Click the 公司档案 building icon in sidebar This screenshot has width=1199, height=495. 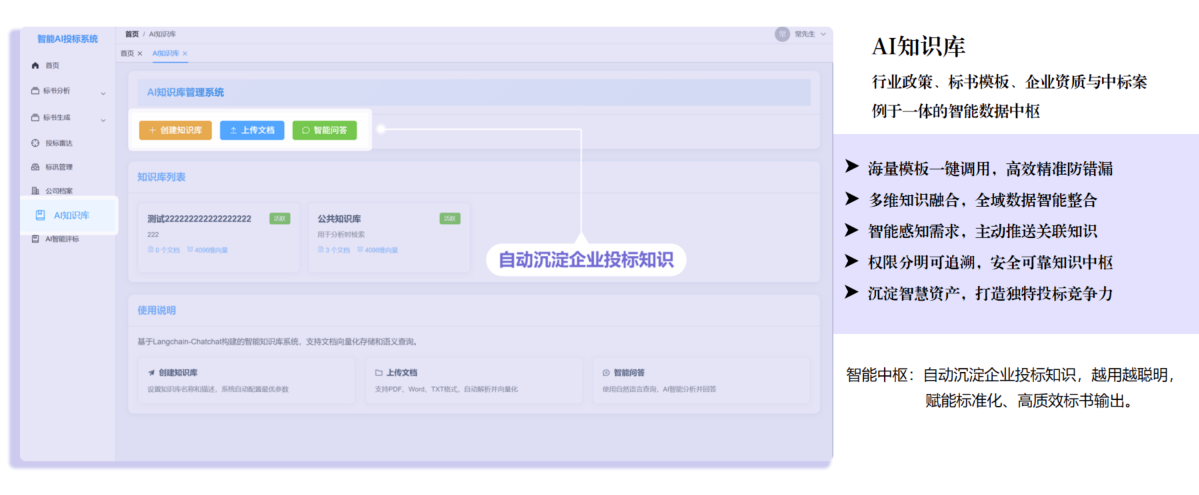36,191
